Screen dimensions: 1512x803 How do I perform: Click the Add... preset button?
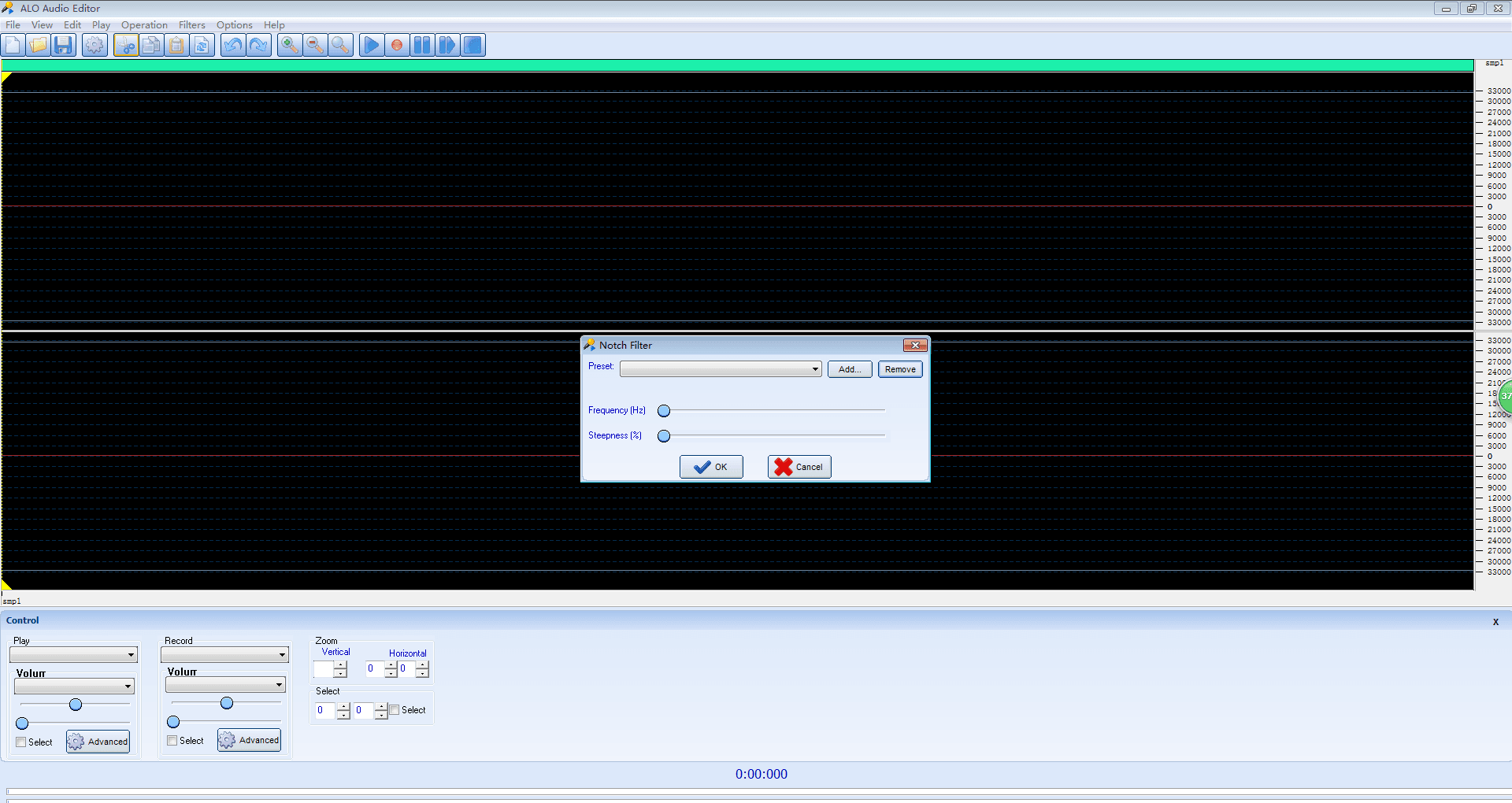click(849, 369)
